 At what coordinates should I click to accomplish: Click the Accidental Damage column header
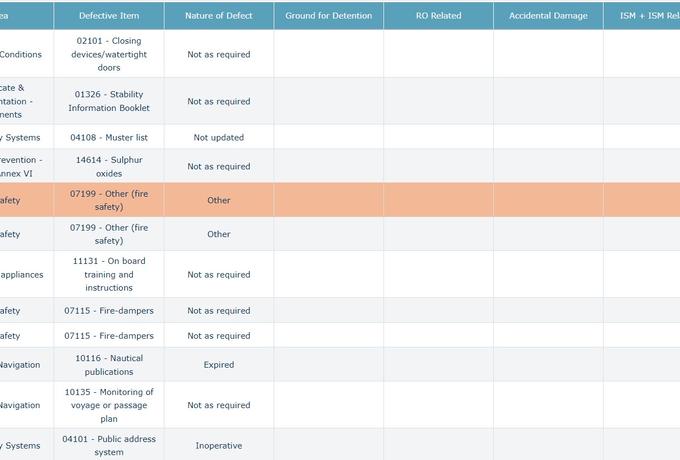(548, 16)
